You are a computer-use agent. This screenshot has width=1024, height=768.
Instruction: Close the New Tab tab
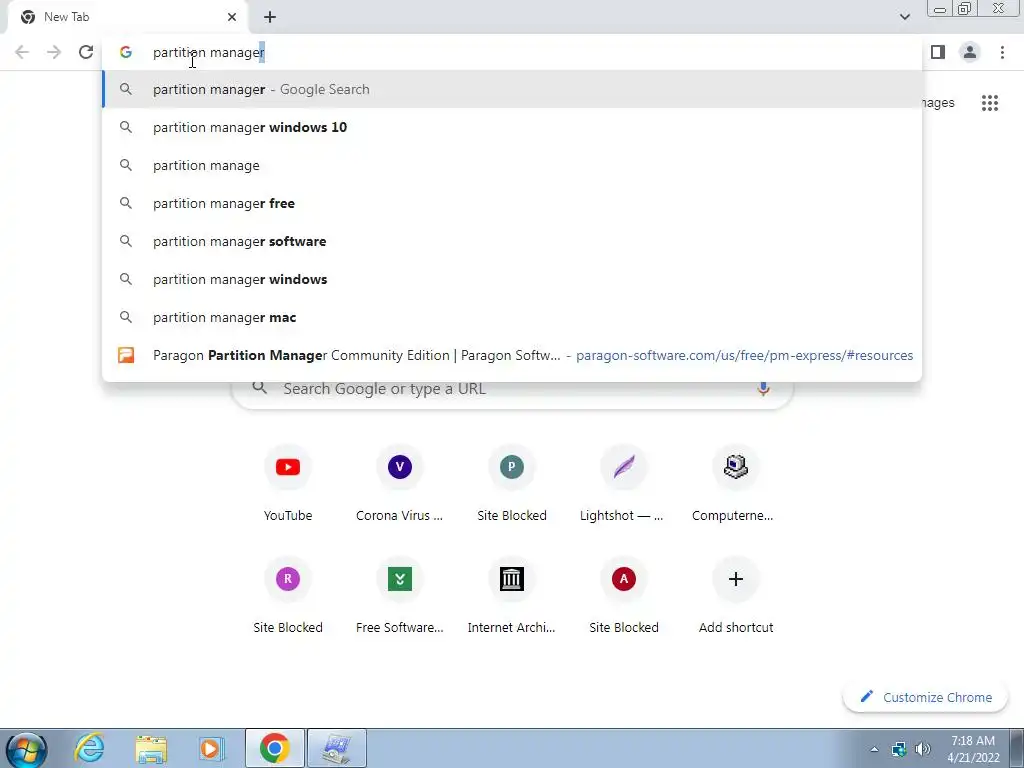pyautogui.click(x=232, y=17)
